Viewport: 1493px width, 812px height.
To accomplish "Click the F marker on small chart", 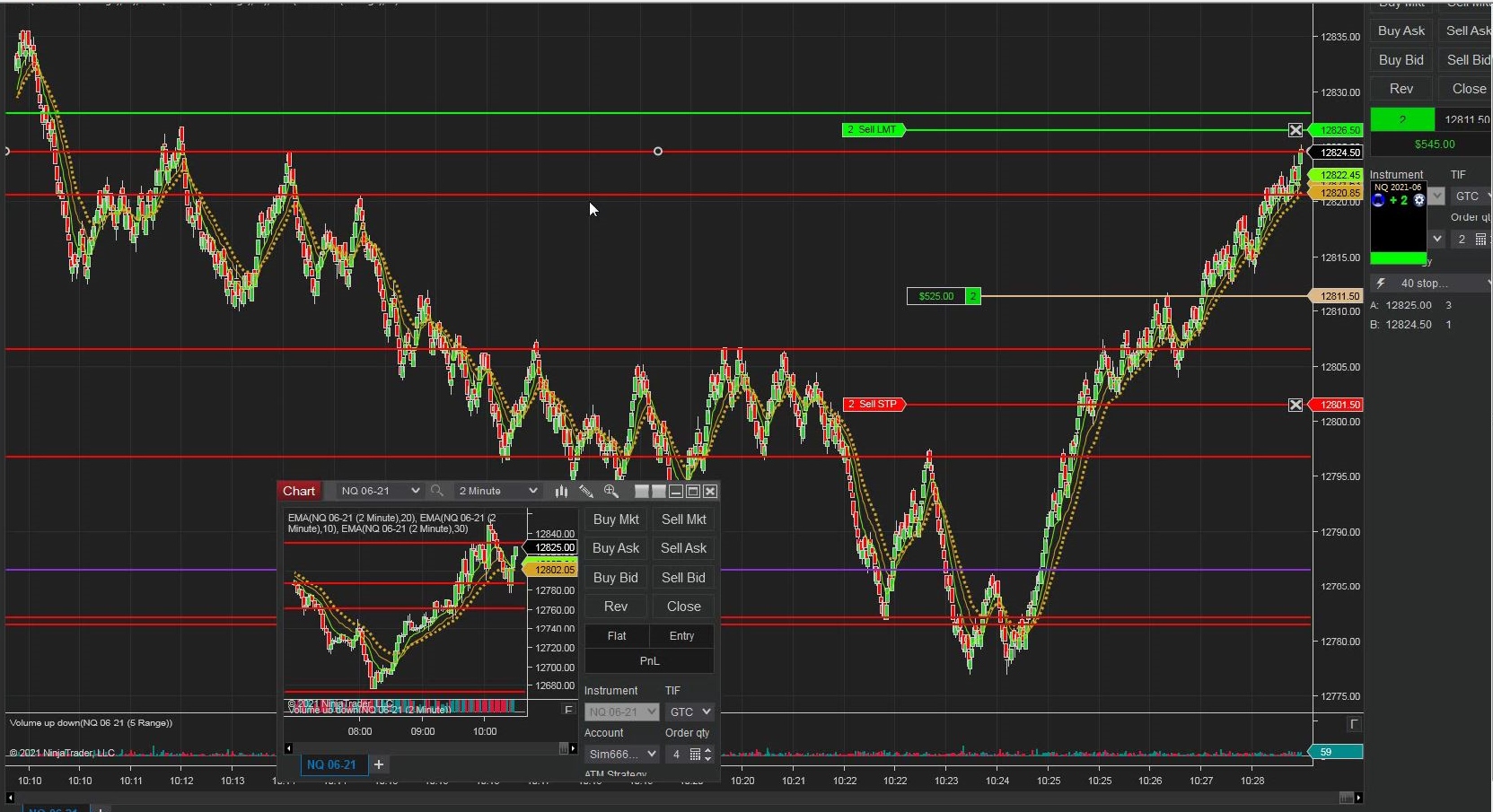I will click(x=567, y=710).
